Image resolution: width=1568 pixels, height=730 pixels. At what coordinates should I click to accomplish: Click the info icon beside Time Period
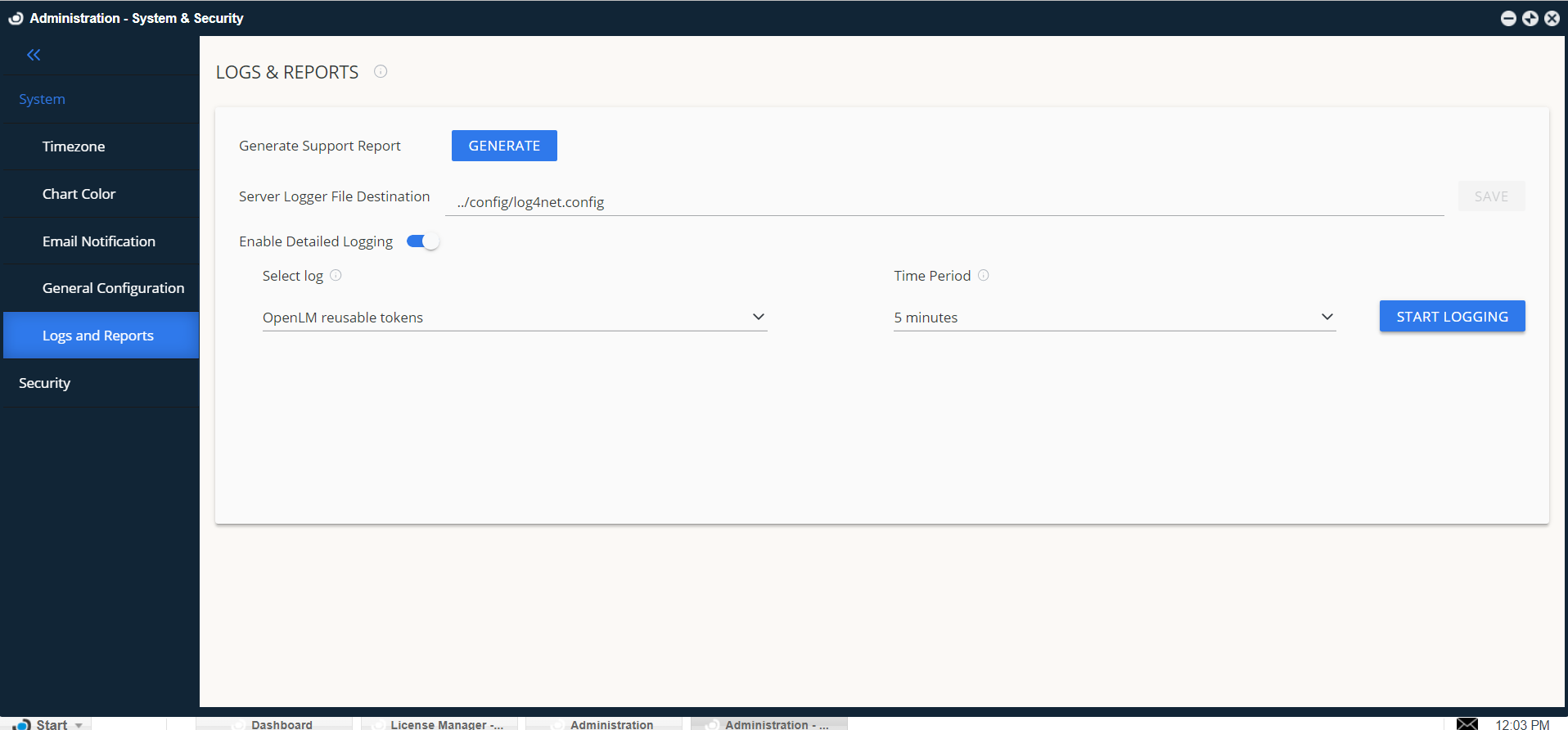(x=984, y=276)
